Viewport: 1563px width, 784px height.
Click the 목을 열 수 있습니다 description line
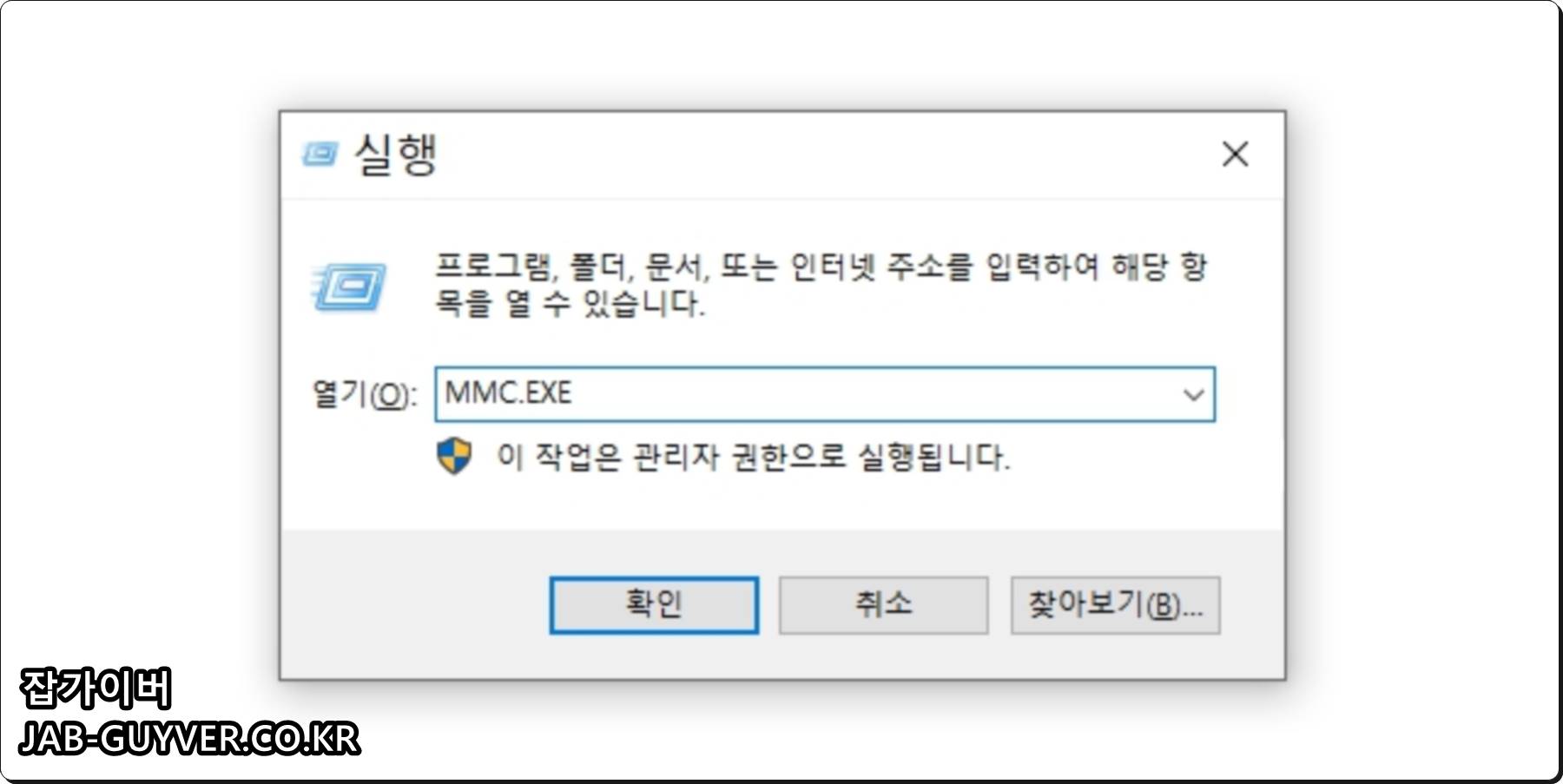(570, 304)
